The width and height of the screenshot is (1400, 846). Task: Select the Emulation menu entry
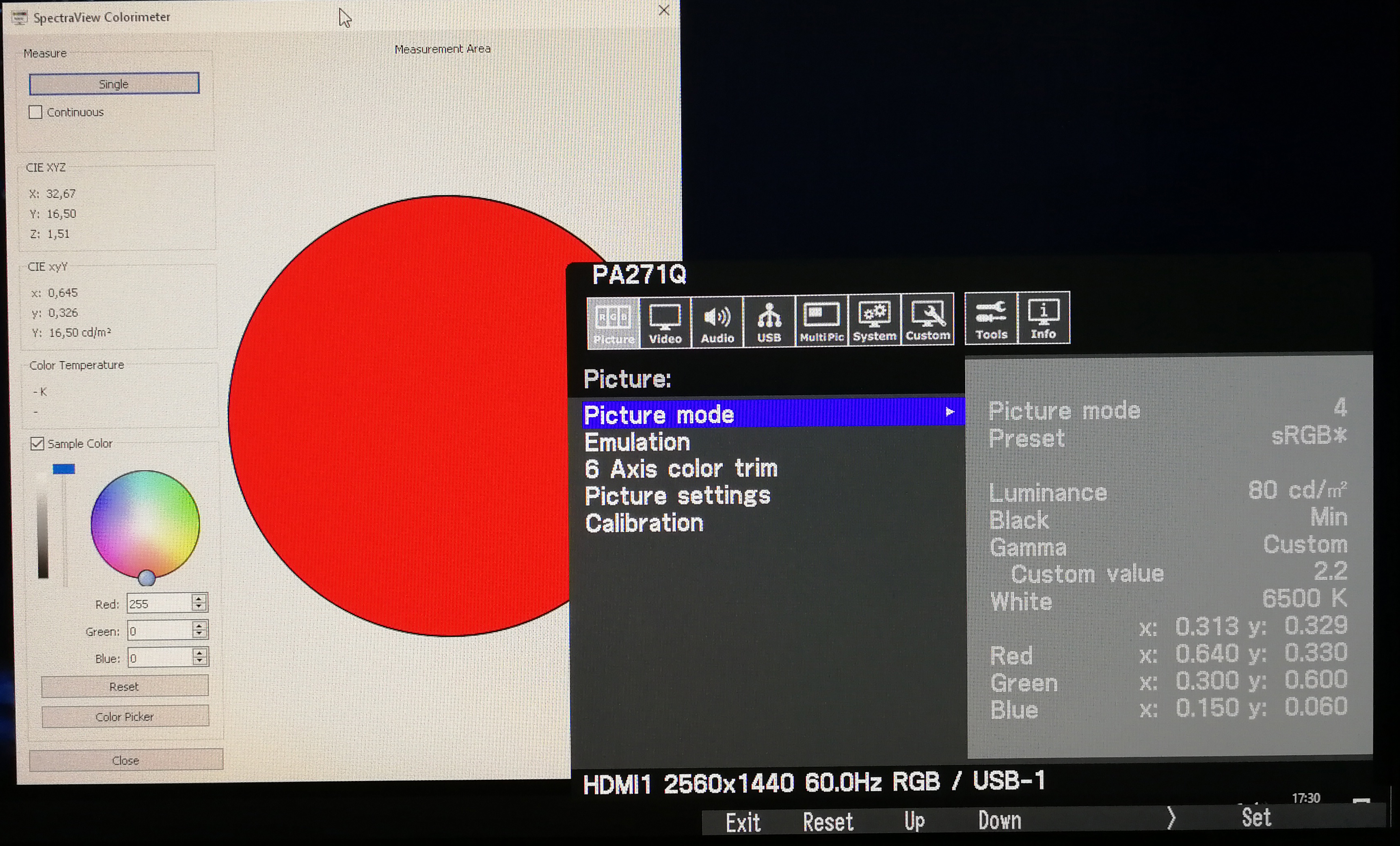(x=637, y=442)
